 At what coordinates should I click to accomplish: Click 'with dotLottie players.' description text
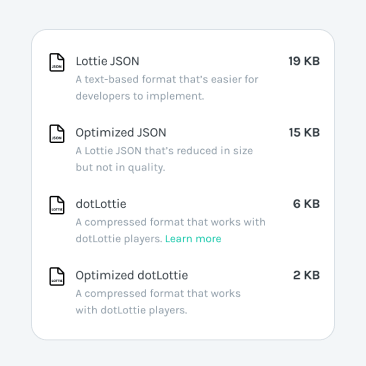[131, 310]
